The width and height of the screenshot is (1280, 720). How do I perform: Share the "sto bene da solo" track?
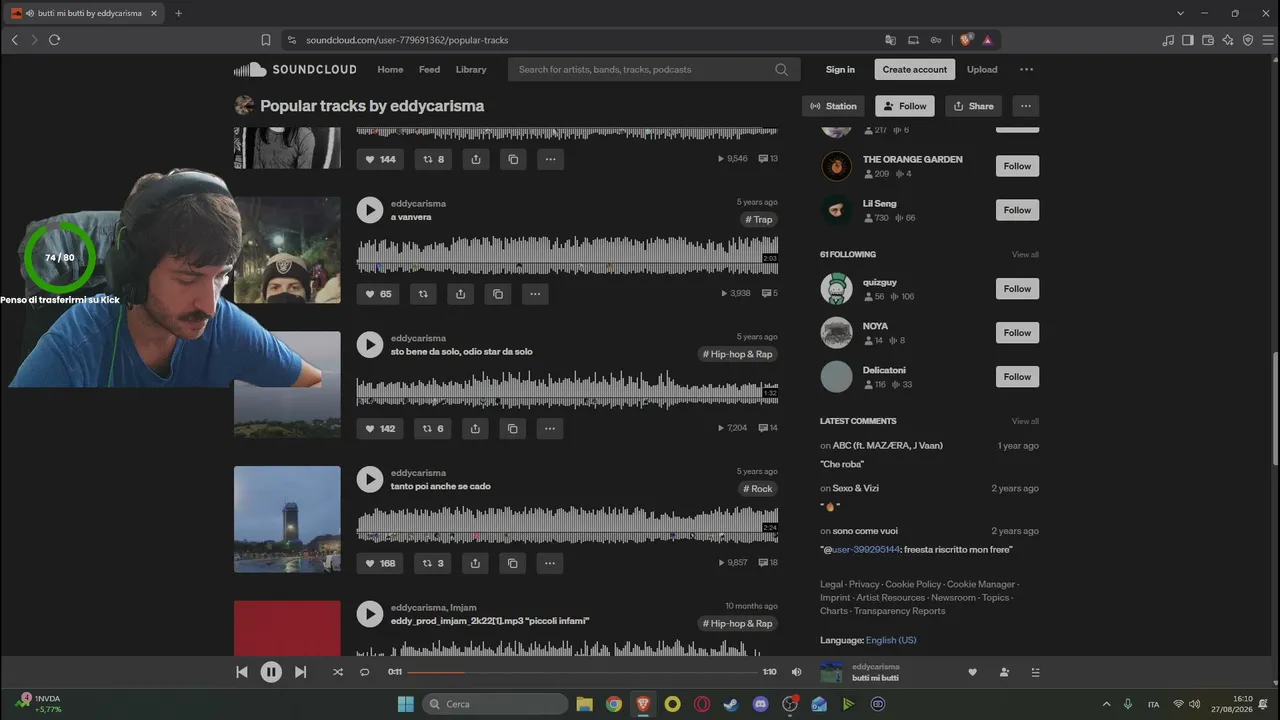click(476, 429)
